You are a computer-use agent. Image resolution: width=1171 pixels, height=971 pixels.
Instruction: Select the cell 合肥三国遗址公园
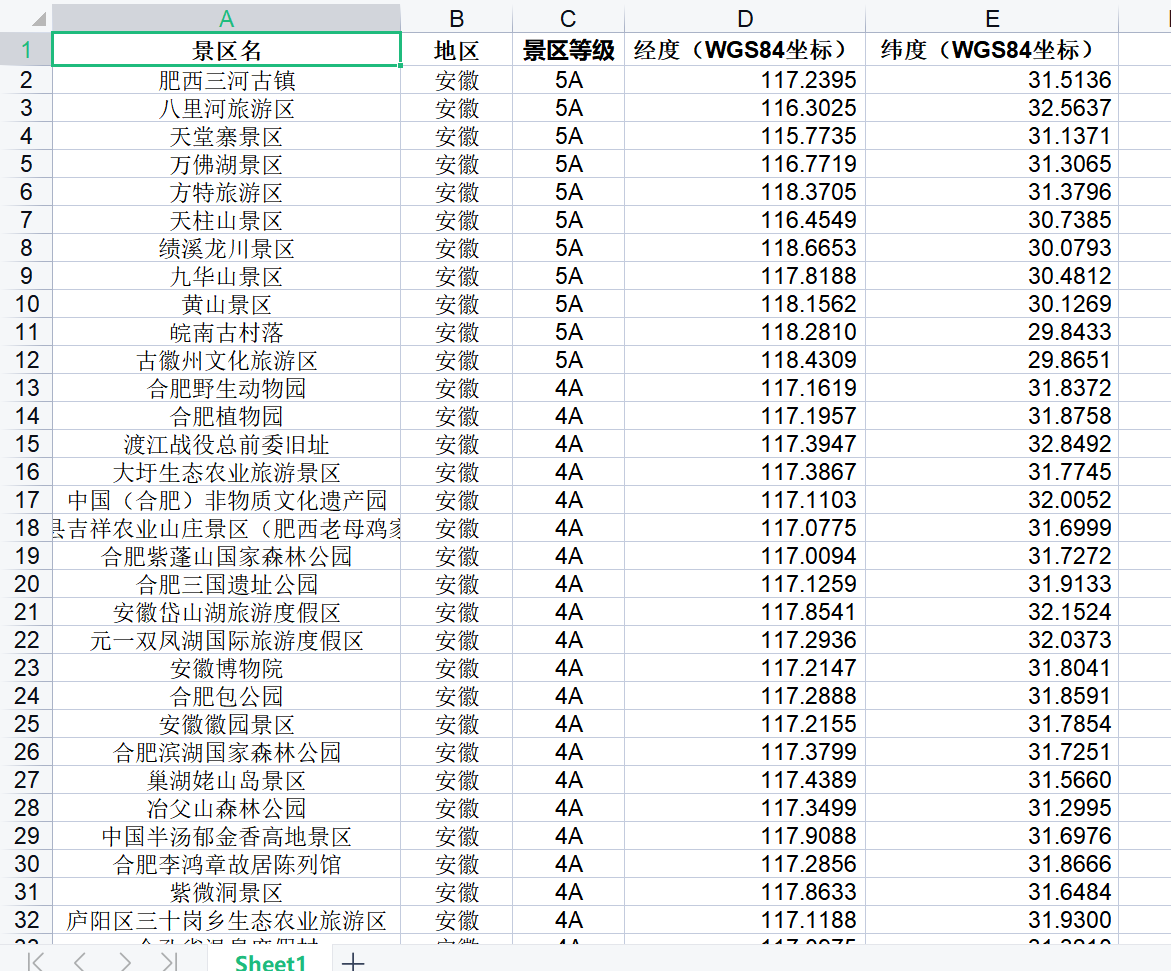click(226, 584)
